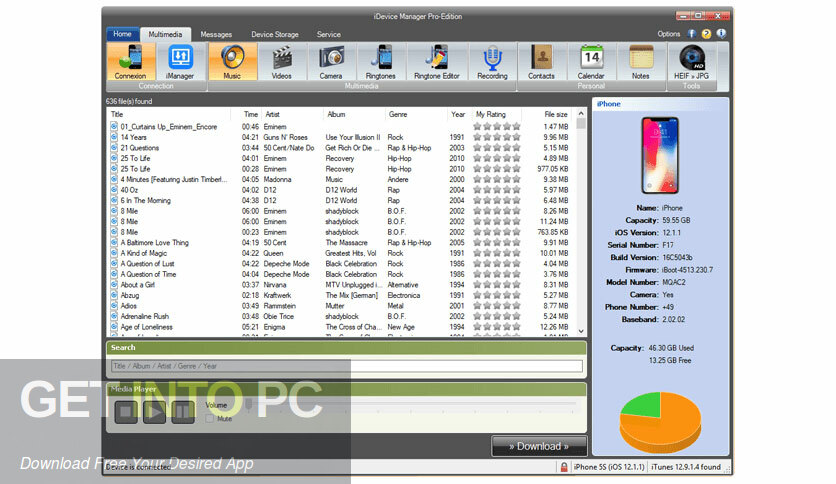Switch to the Messages tab

[216, 34]
